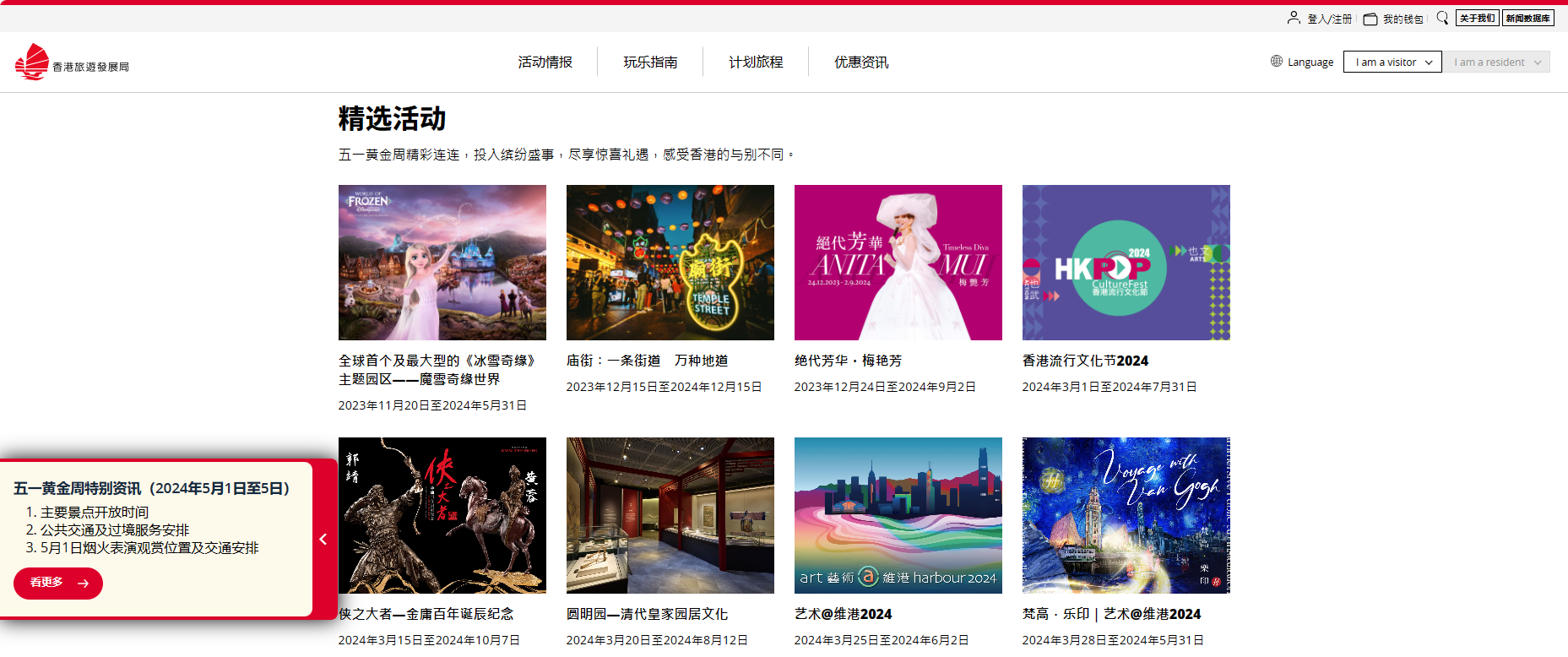The image size is (1568, 657).
Task: Click list item 公共交通及过境服务安排
Action: (115, 530)
